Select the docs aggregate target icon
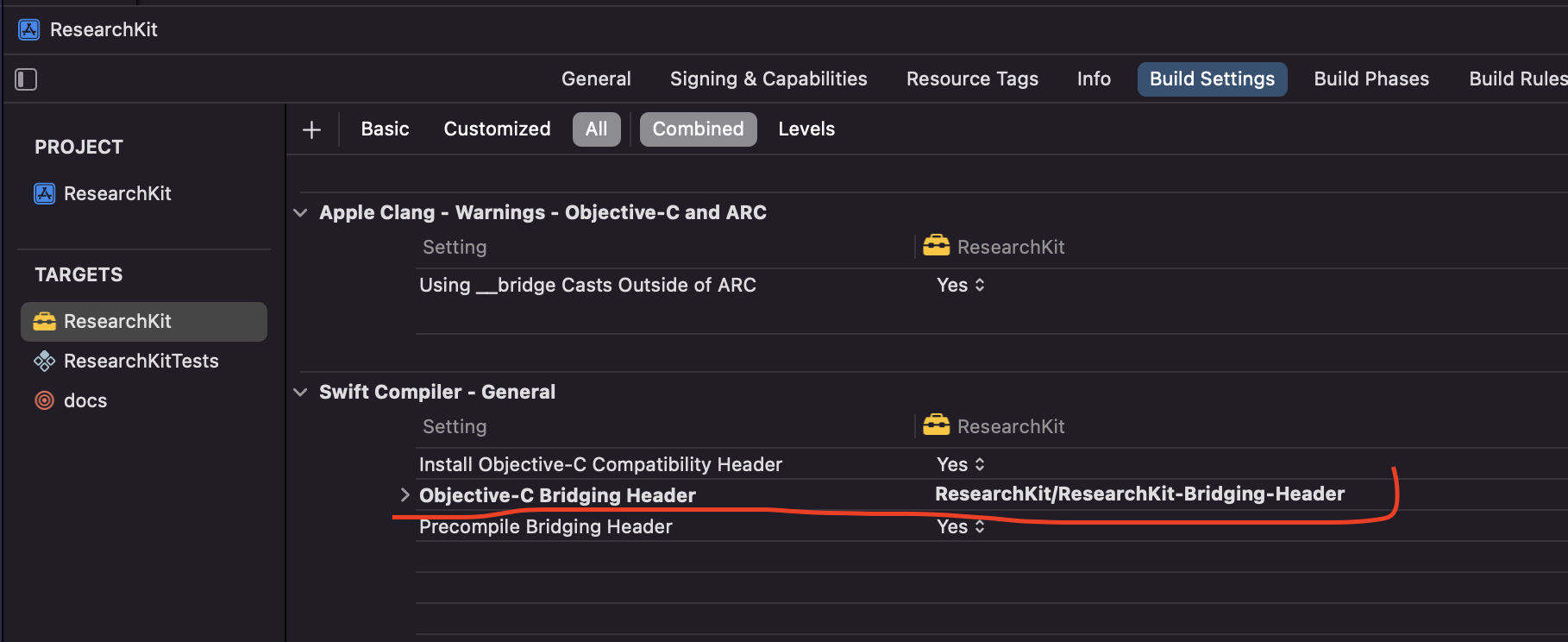 [45, 400]
